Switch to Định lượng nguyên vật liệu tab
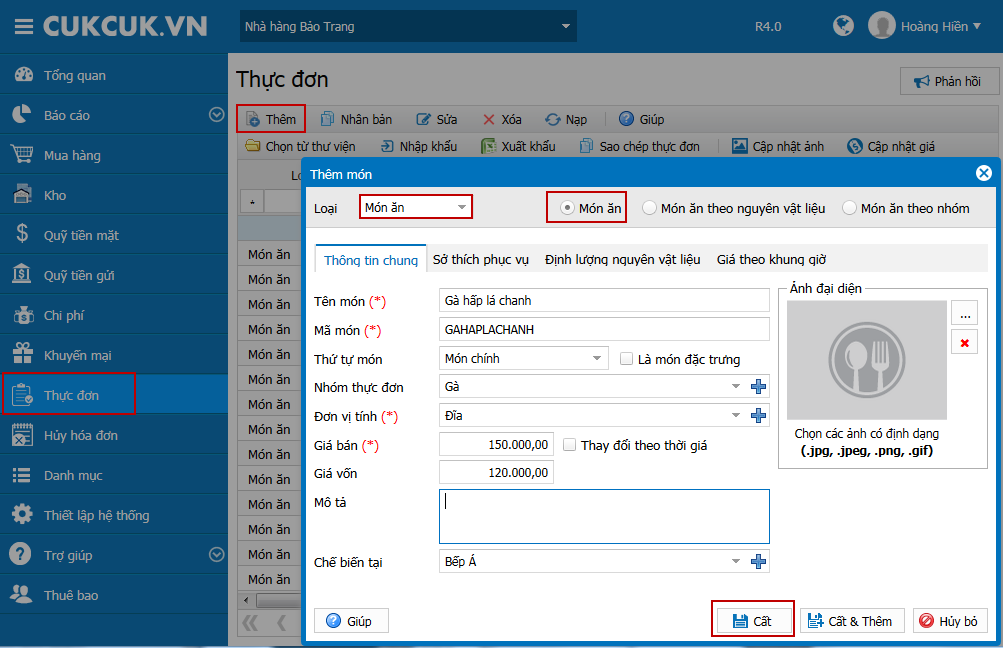1003x648 pixels. (622, 260)
